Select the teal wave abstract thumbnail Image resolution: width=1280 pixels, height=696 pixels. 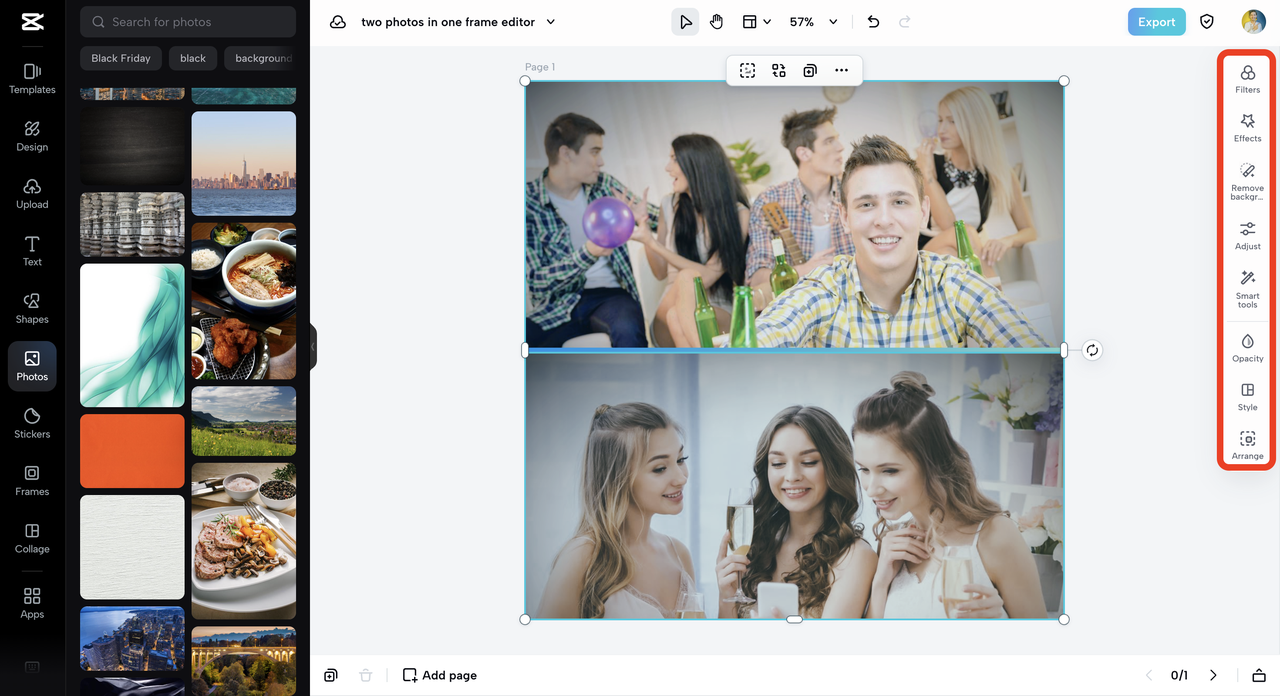[132, 335]
